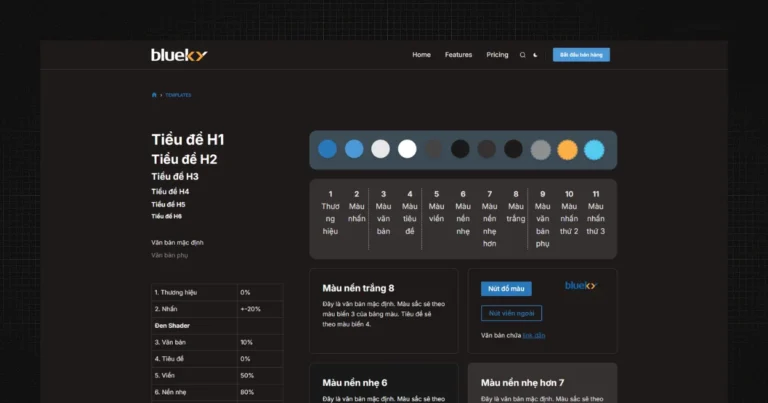Viewport: 768px width, 403px height.
Task: Click the 'Văn bản mặc định' text
Action: [177, 242]
